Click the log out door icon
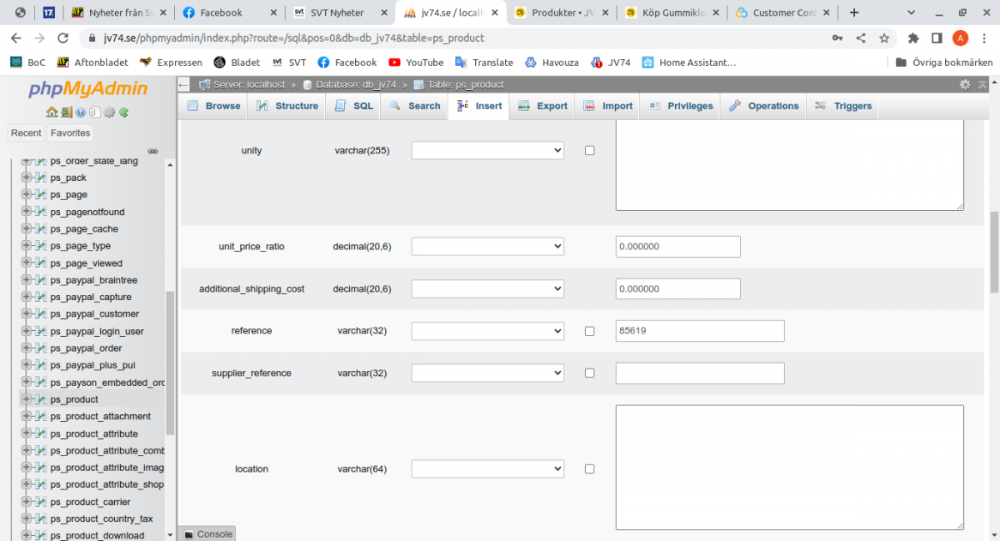Image resolution: width=1000 pixels, height=541 pixels. tap(66, 112)
